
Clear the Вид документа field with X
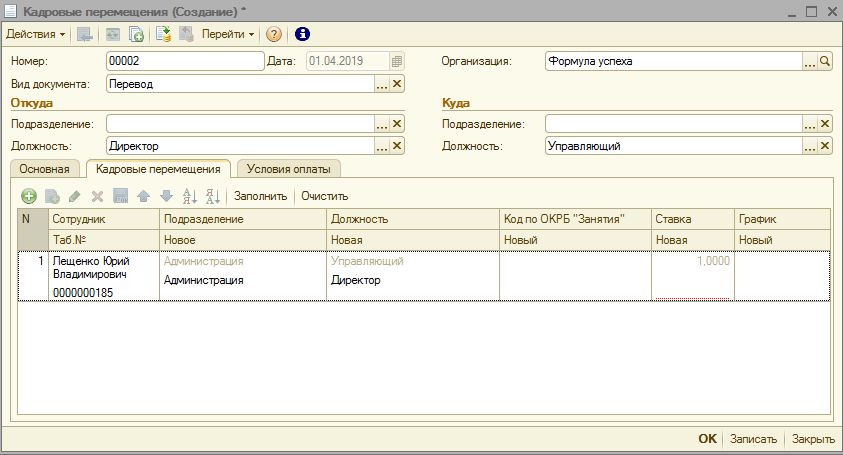397,85
